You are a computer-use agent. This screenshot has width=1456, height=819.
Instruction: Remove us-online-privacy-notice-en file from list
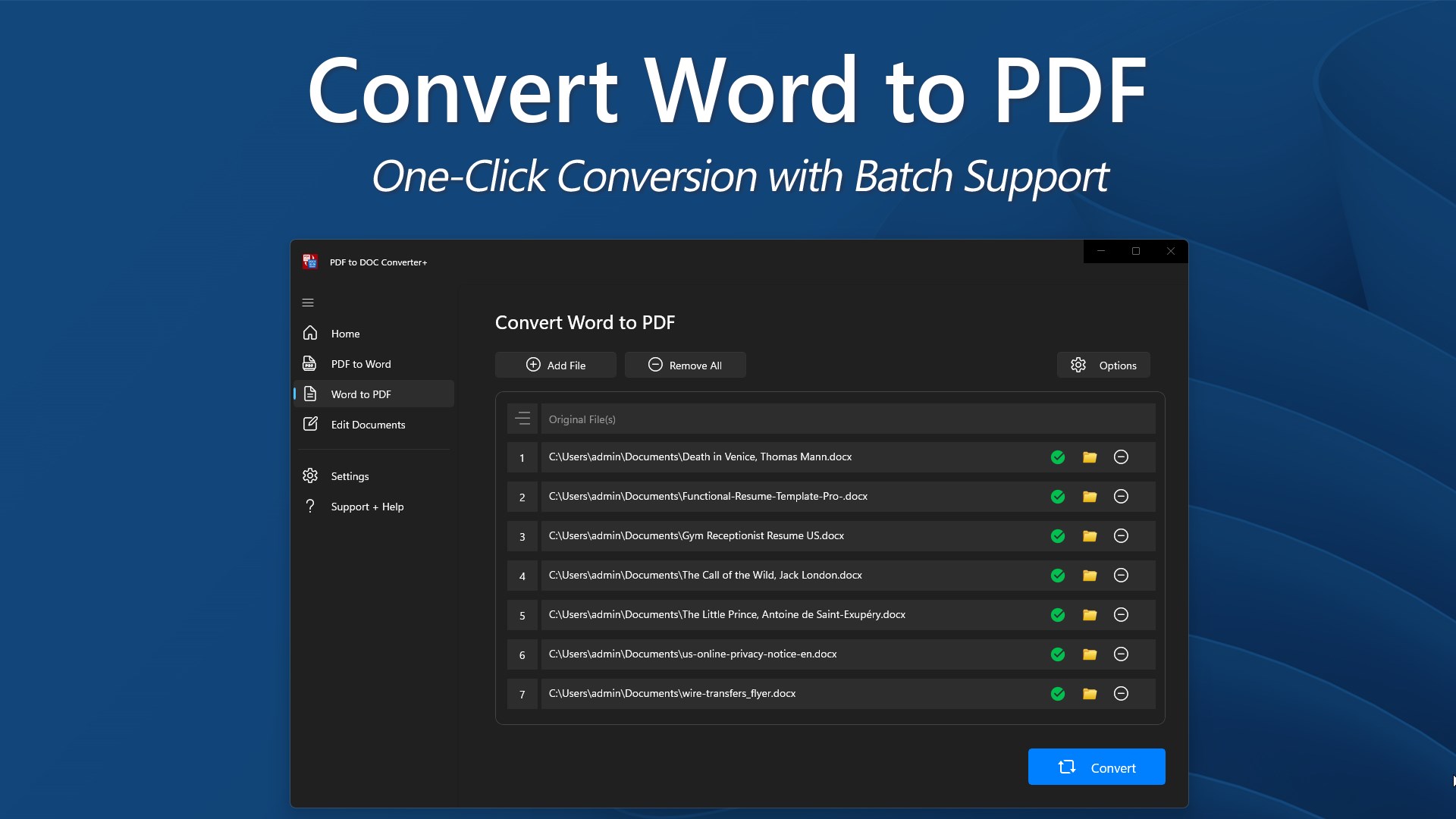click(x=1121, y=654)
